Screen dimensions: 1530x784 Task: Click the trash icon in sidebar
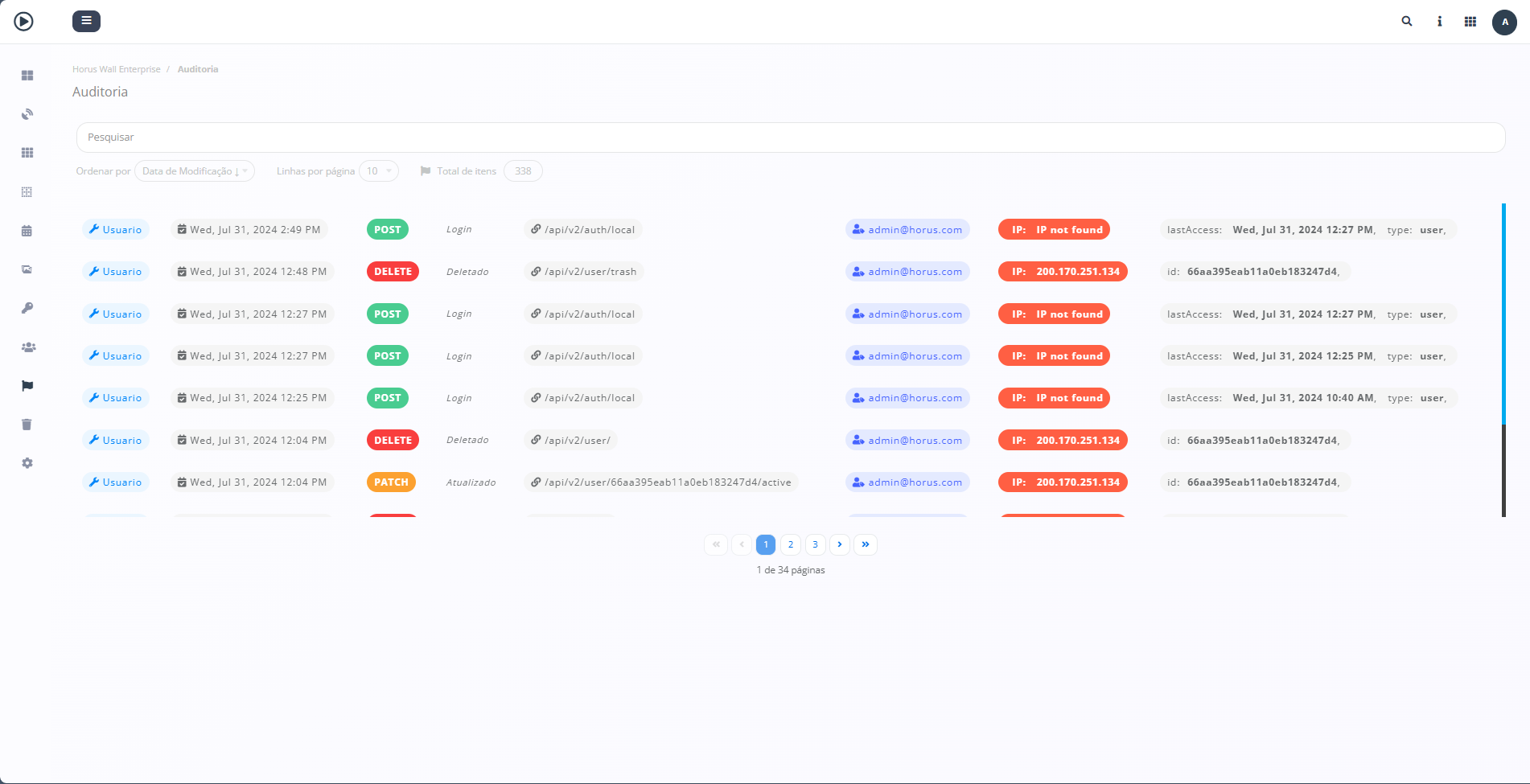[27, 425]
